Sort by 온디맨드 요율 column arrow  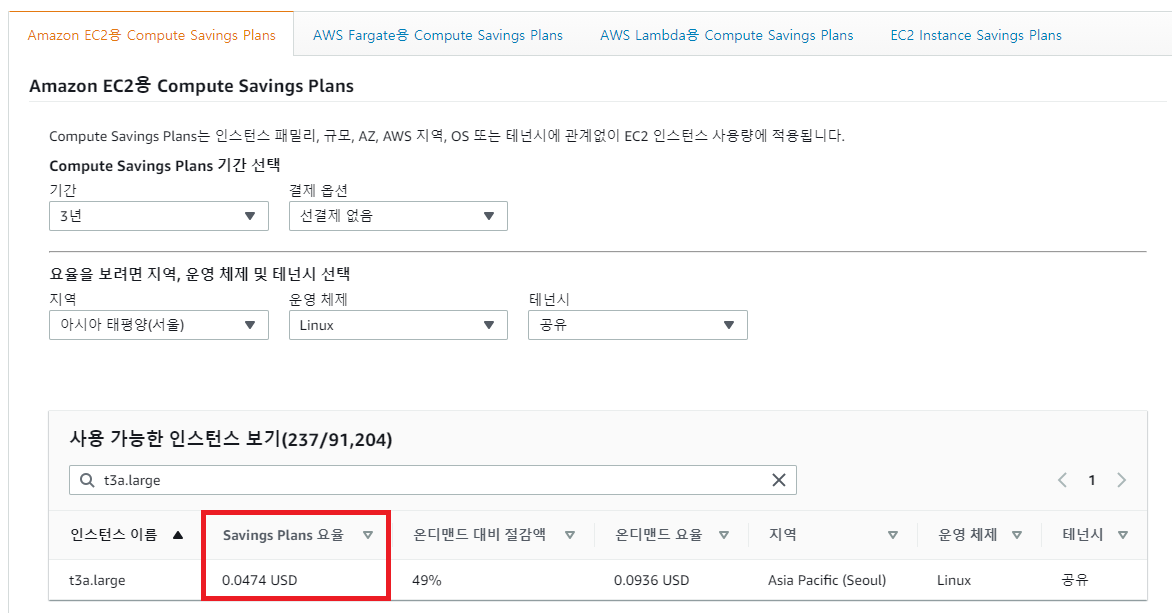[x=724, y=535]
